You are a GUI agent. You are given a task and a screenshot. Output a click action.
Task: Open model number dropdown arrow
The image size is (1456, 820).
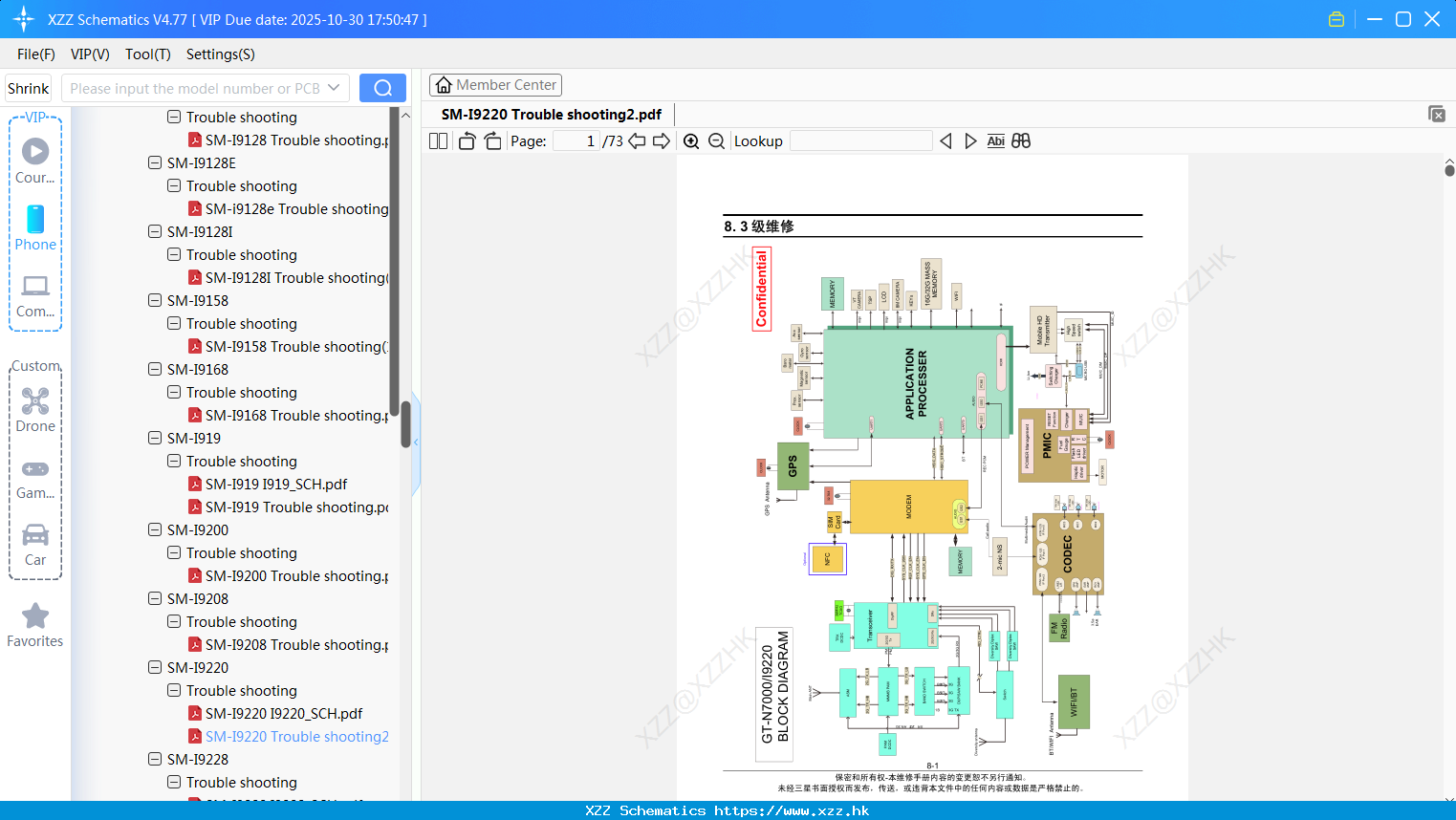coord(334,88)
